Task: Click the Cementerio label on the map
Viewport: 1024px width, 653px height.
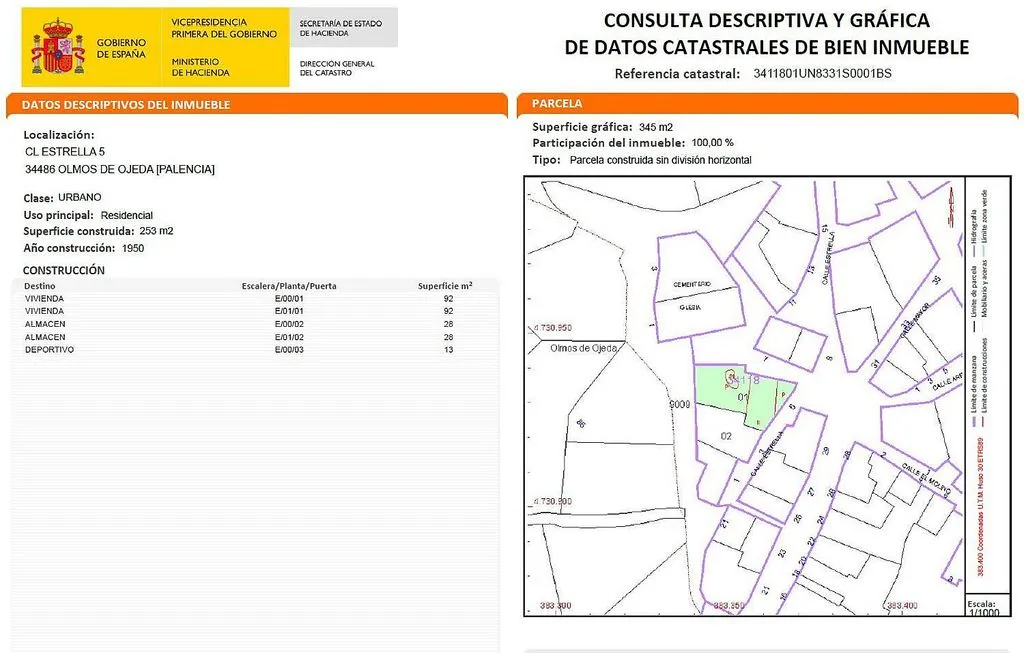Action: click(692, 285)
